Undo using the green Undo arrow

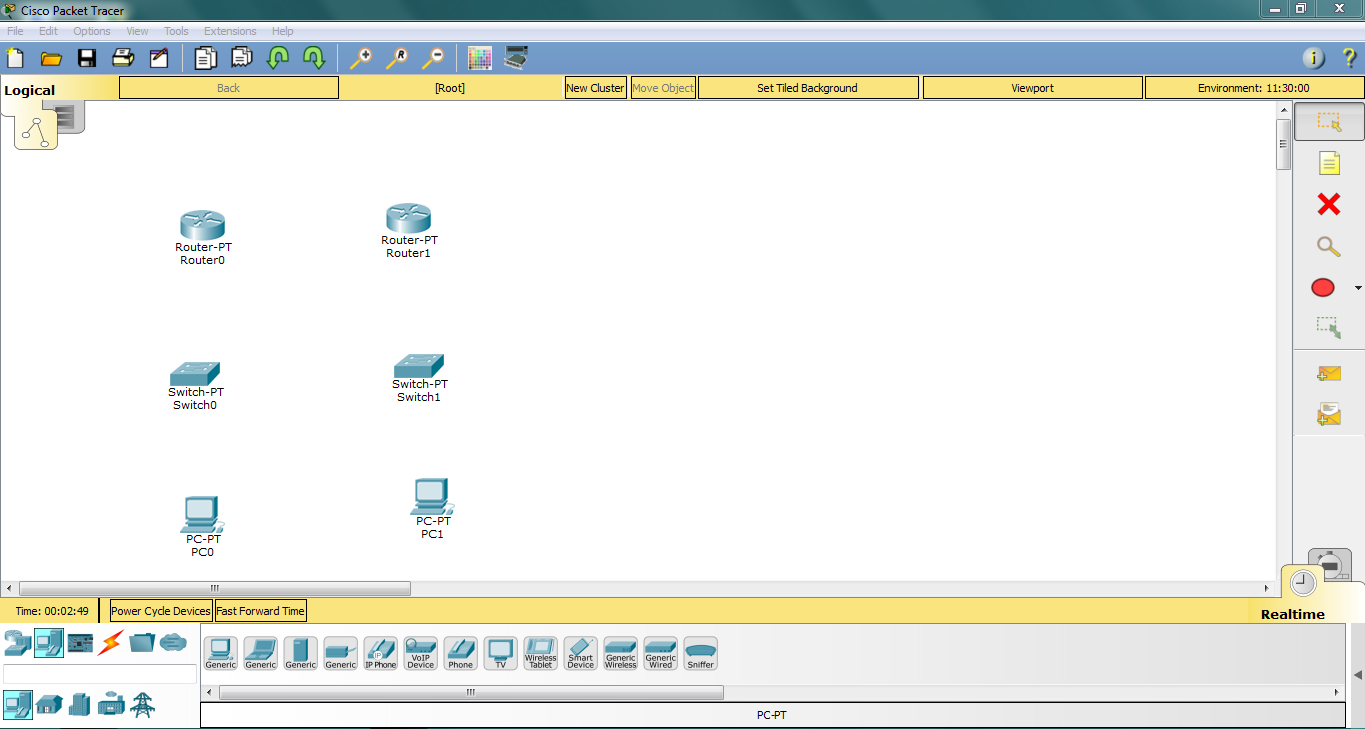277,58
